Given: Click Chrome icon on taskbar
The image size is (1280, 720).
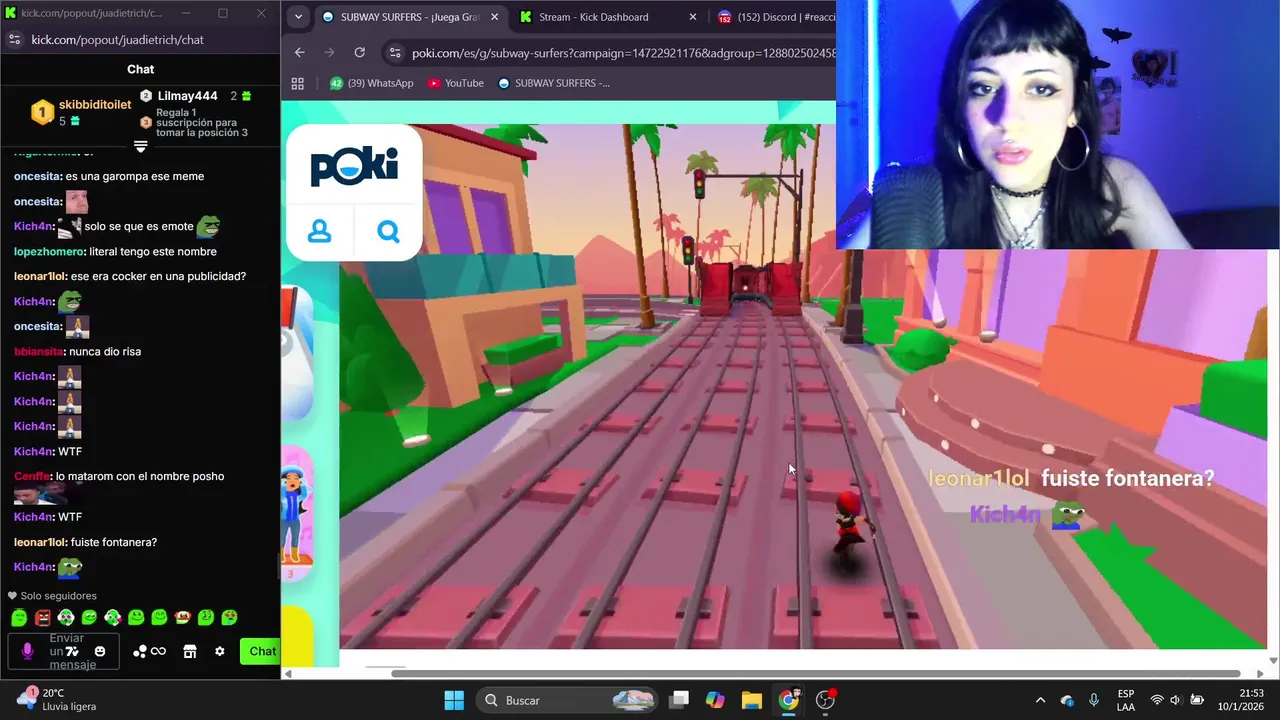Looking at the screenshot, I should click(x=789, y=700).
